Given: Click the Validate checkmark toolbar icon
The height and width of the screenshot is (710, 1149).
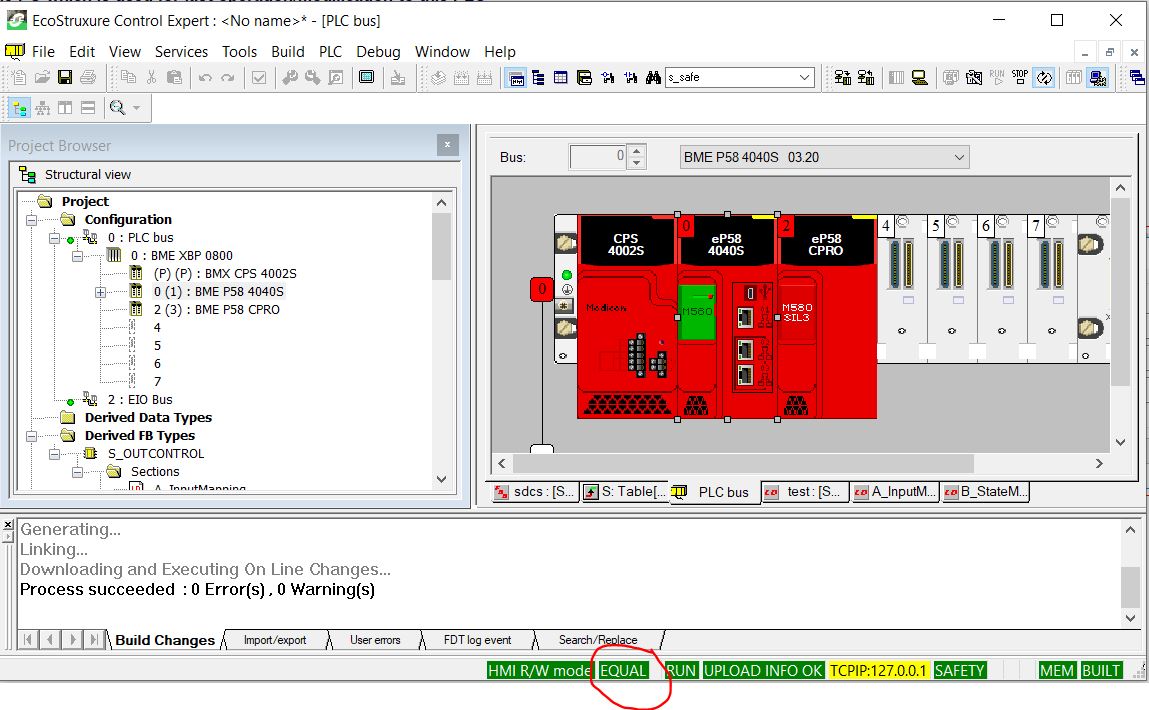Looking at the screenshot, I should (x=259, y=77).
